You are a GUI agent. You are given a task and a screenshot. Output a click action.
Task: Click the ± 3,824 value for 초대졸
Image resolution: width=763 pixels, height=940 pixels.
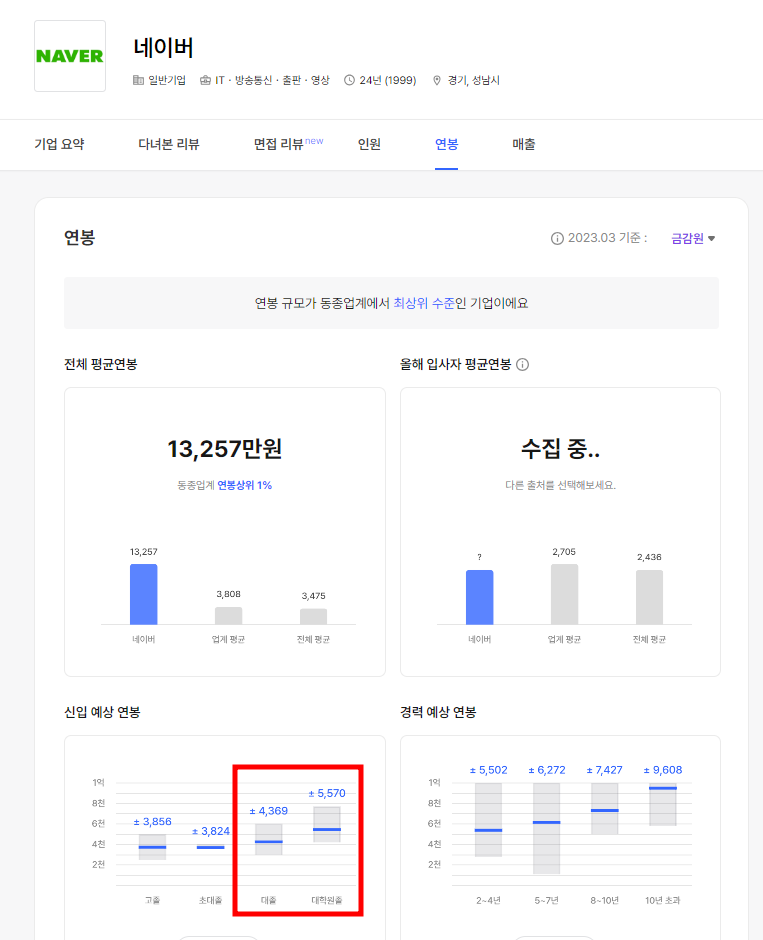coord(211,831)
